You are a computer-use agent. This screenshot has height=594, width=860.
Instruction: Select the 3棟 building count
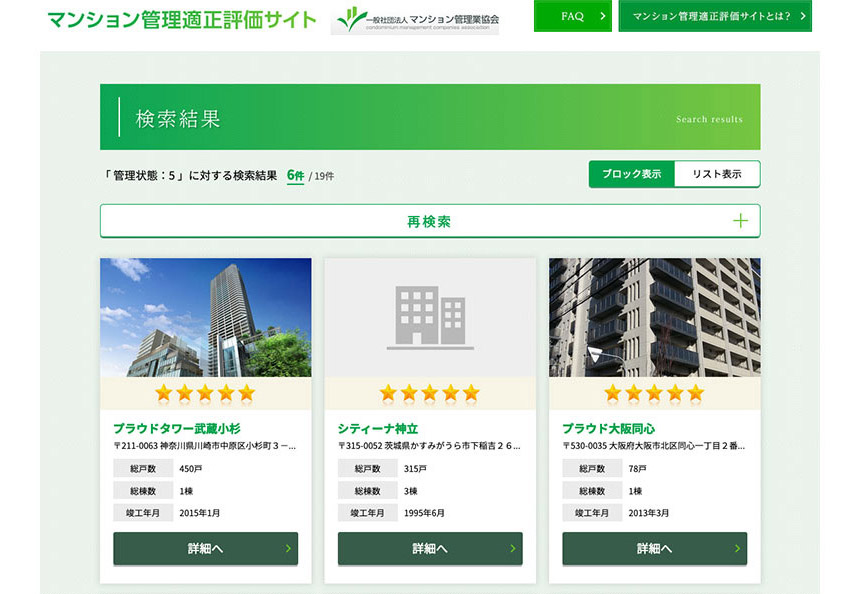point(410,491)
